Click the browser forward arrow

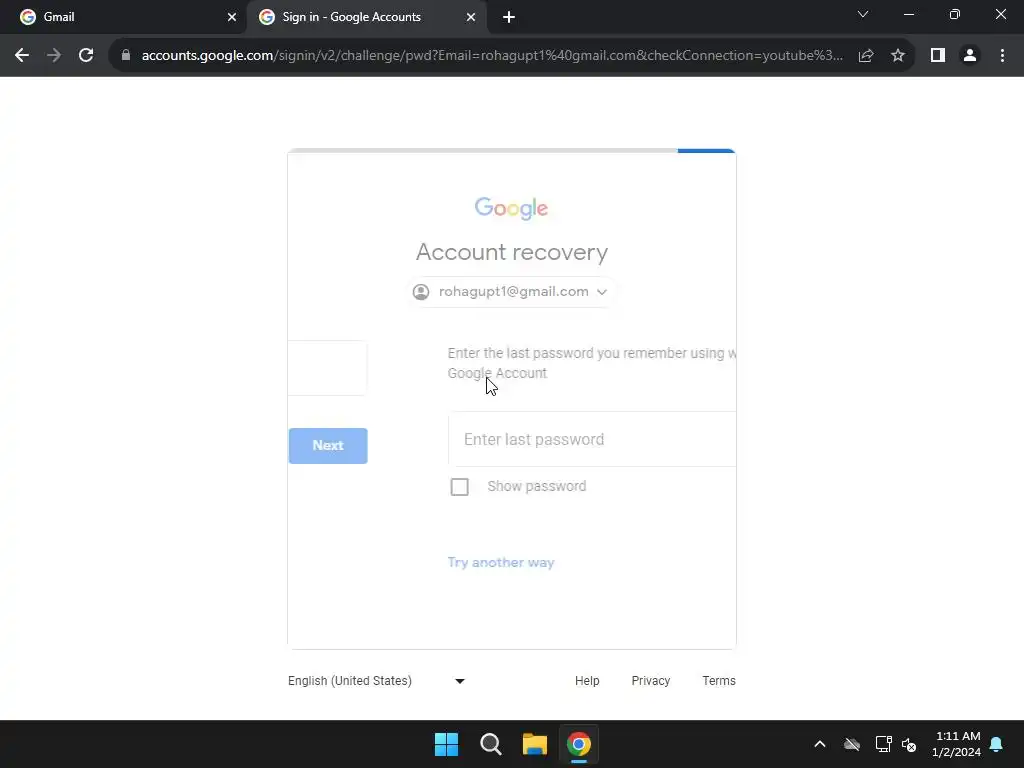pyautogui.click(x=54, y=56)
